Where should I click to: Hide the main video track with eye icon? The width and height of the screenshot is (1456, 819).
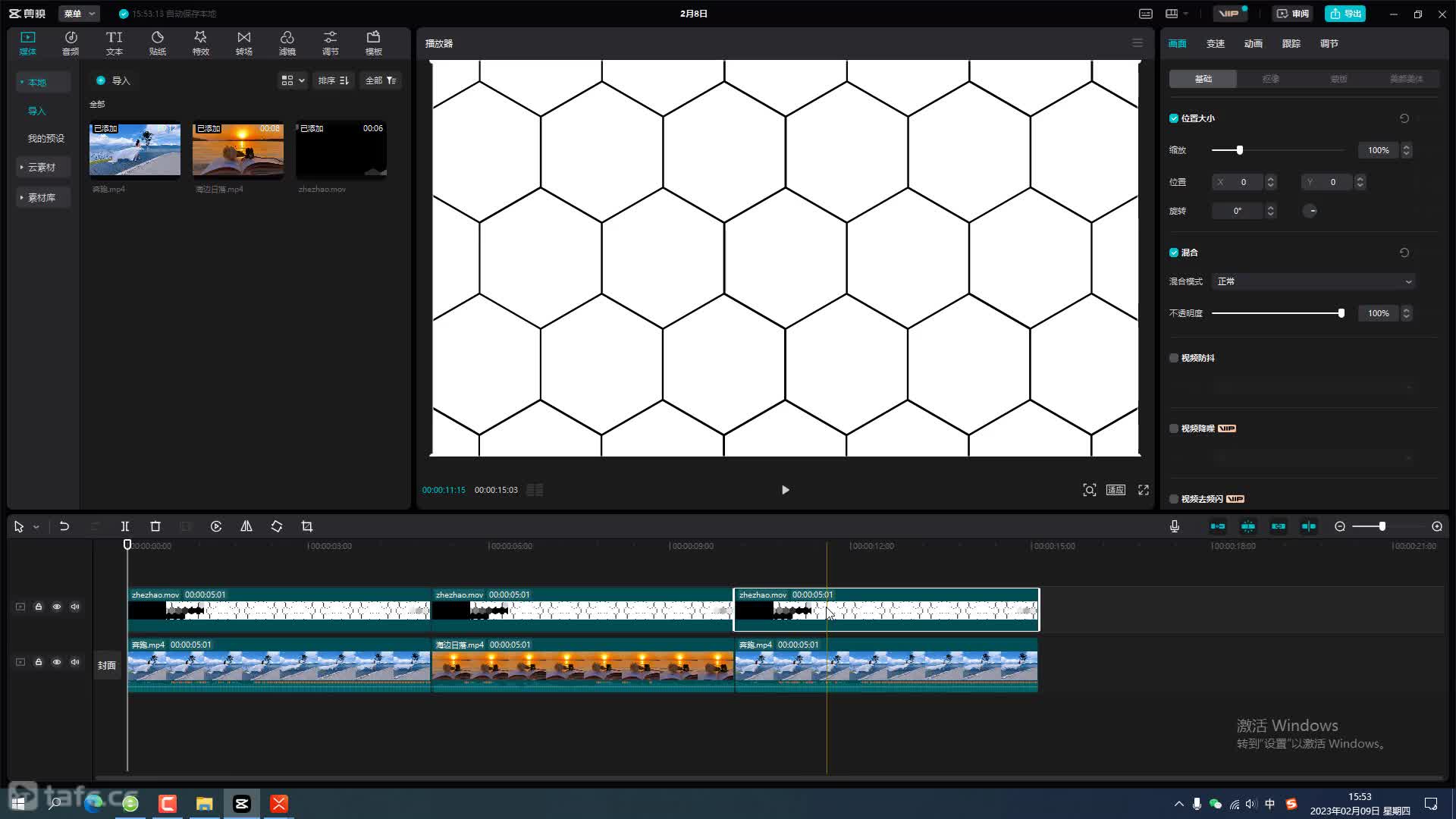click(x=57, y=662)
